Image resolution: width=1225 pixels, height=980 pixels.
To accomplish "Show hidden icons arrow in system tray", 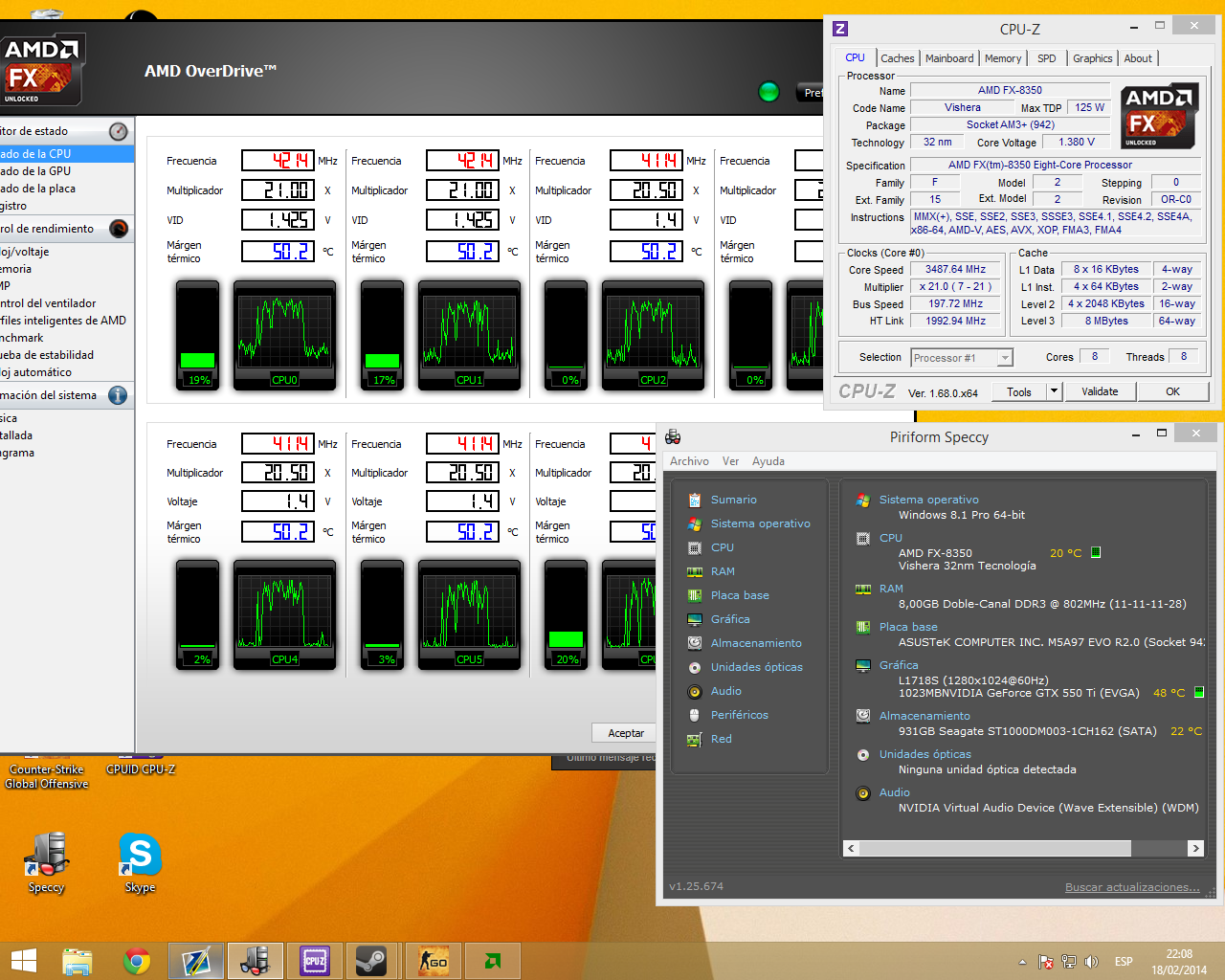I will pos(1022,962).
